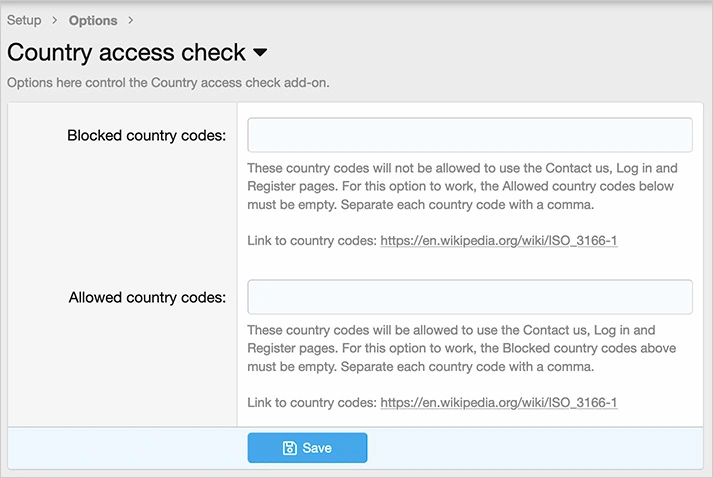713x478 pixels.
Task: Click the Allowed country codes explanation paragraph
Action: pos(462,348)
